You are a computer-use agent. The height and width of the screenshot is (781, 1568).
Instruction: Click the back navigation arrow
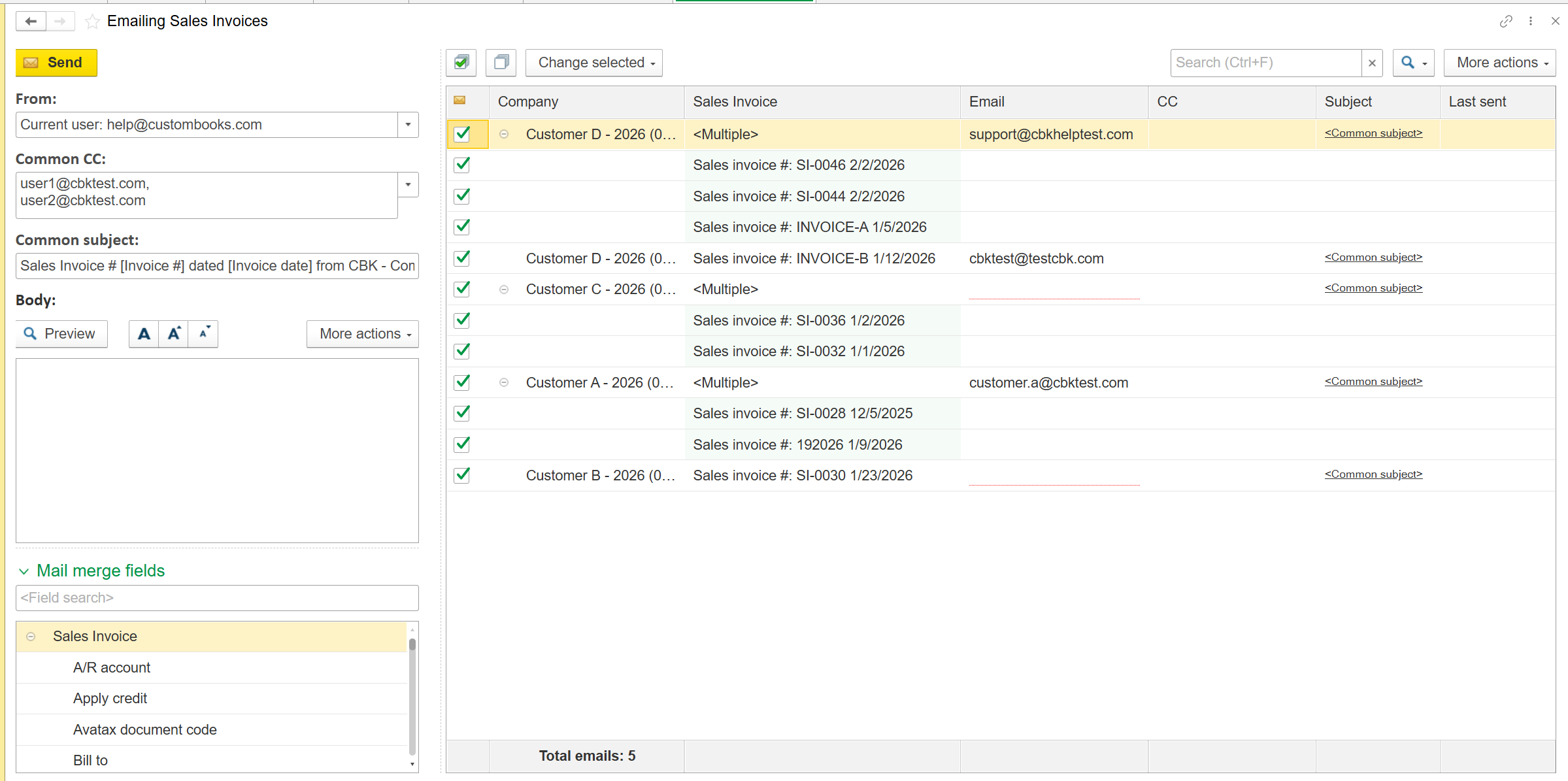(31, 21)
